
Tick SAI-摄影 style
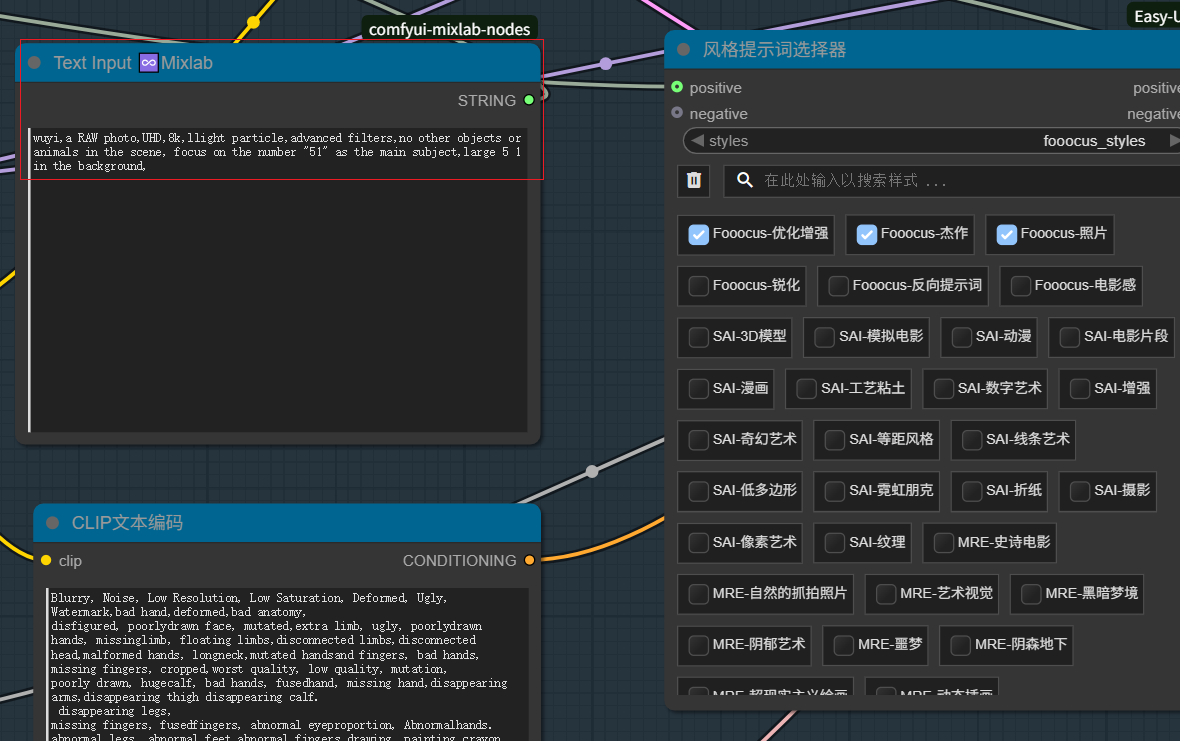(x=1080, y=491)
